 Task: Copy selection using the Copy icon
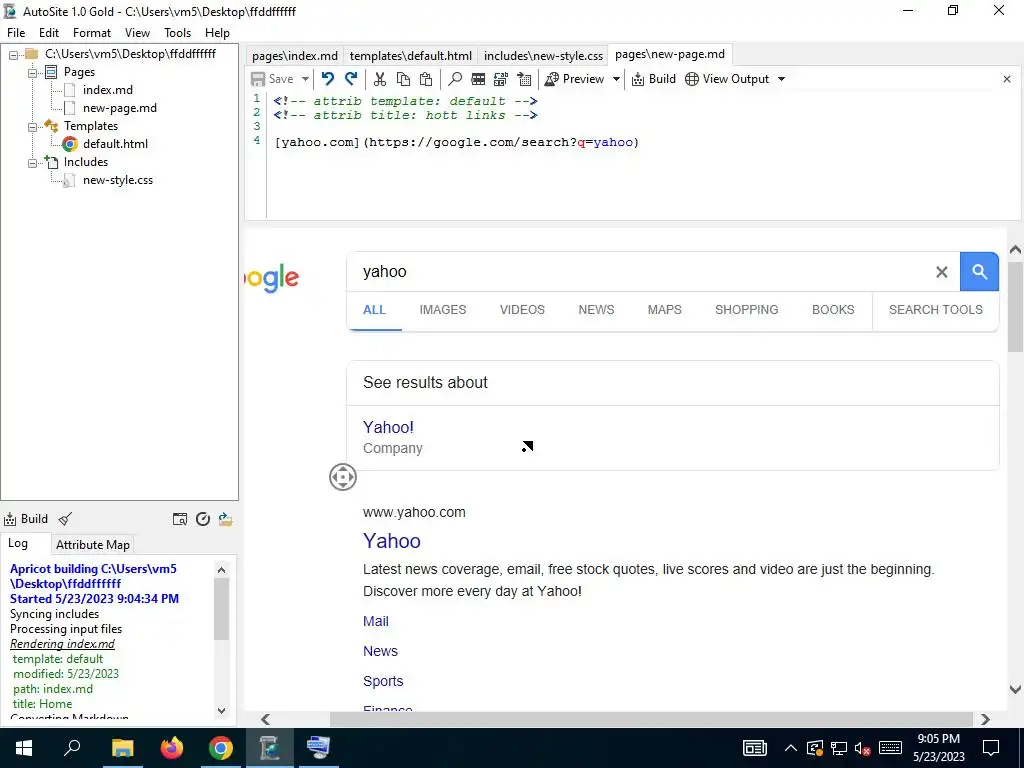point(404,79)
